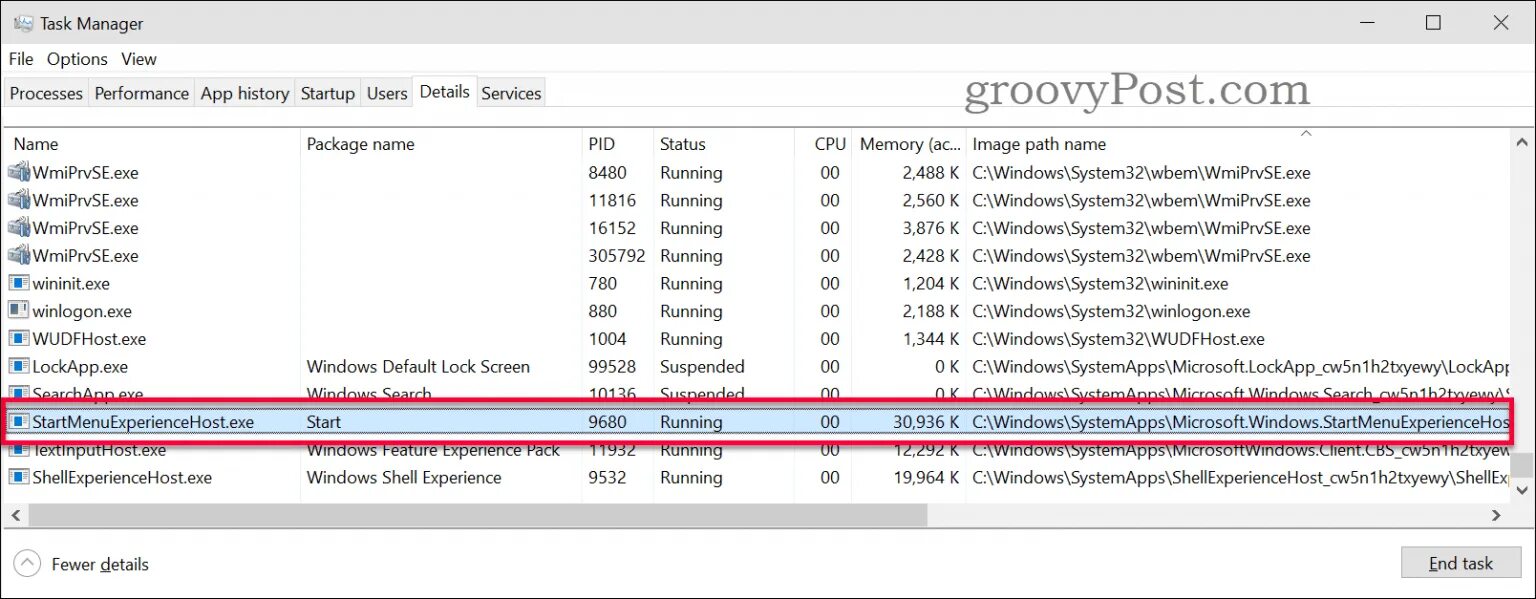Switch to the Processes tab
Screen dimensions: 1536x599
point(46,93)
